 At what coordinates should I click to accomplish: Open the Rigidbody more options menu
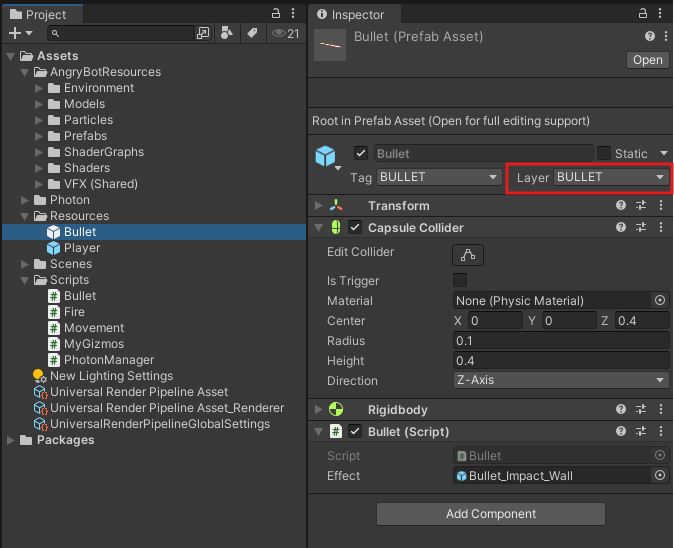coord(661,409)
